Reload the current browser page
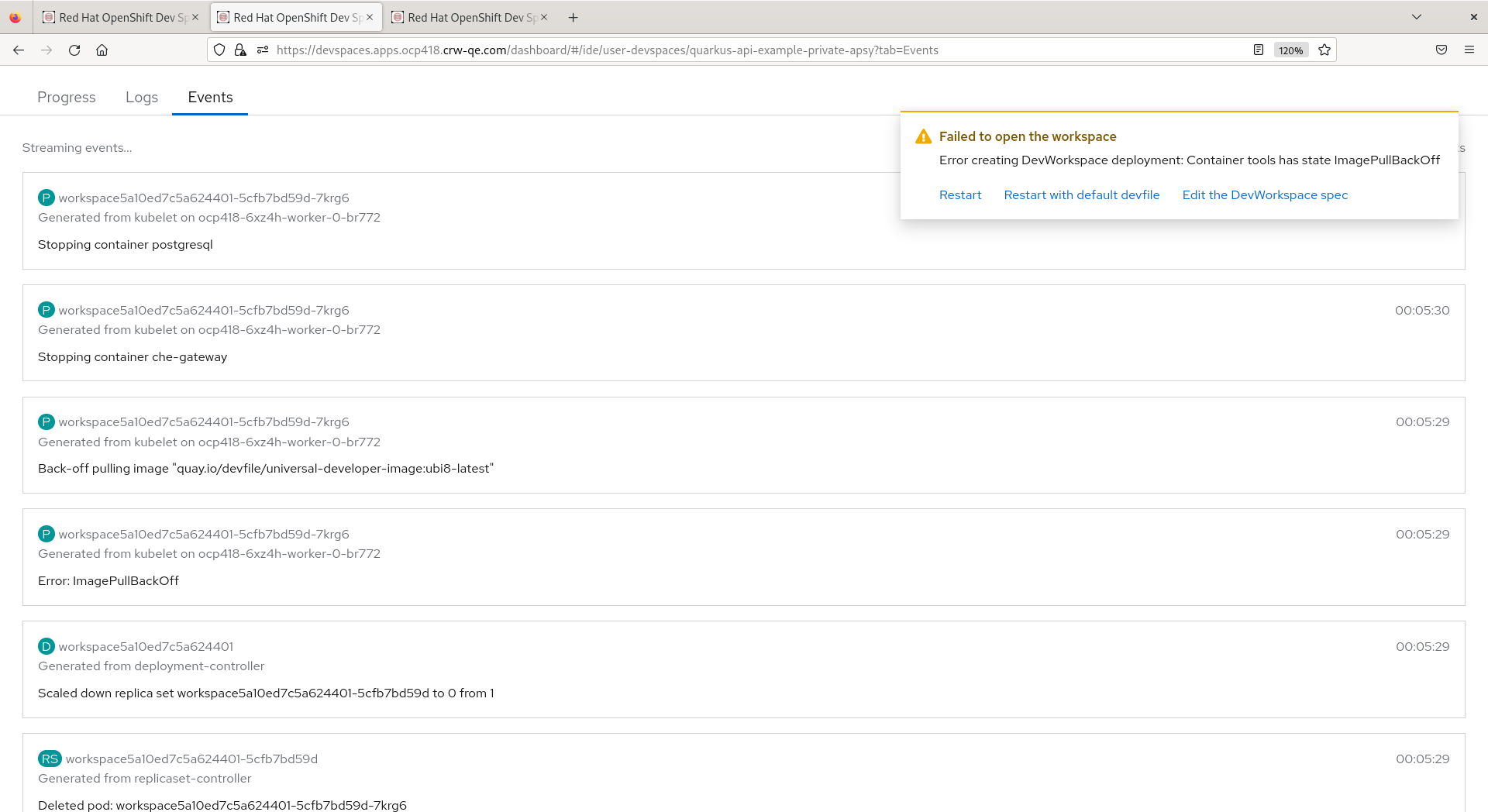This screenshot has height=812, width=1488. tap(74, 50)
